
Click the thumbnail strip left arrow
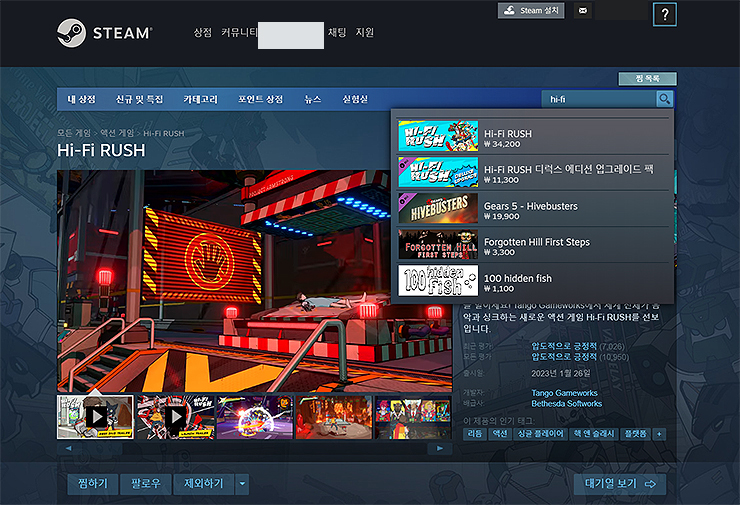click(x=68, y=448)
